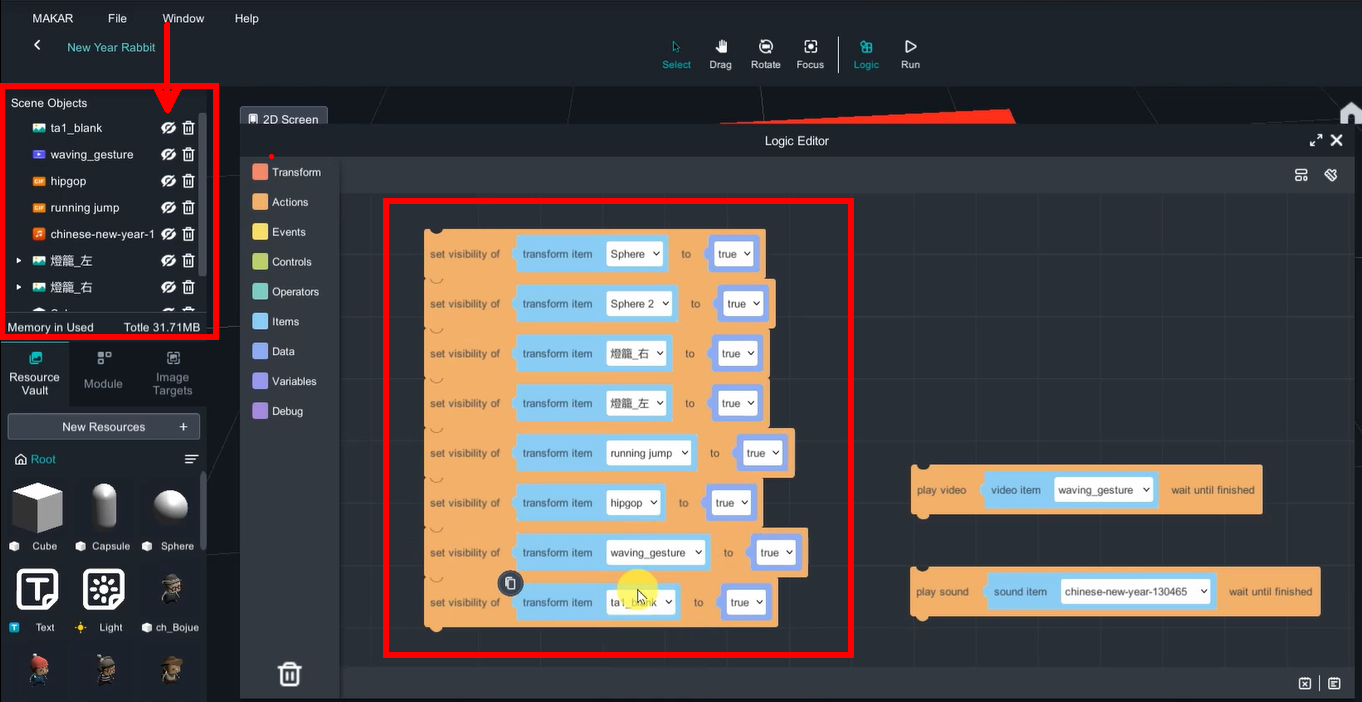Click the copy icon on the block

510,583
